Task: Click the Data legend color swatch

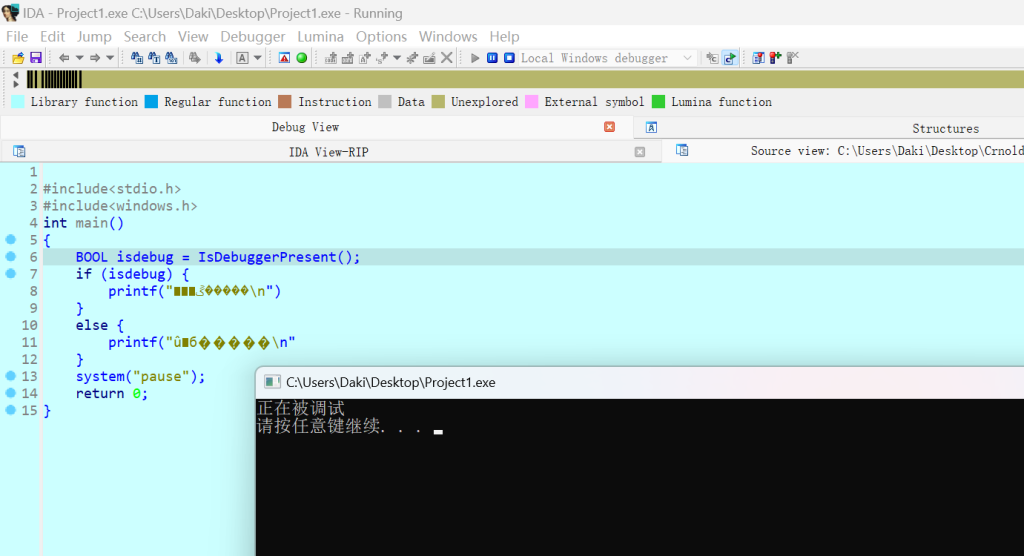Action: 385,101
